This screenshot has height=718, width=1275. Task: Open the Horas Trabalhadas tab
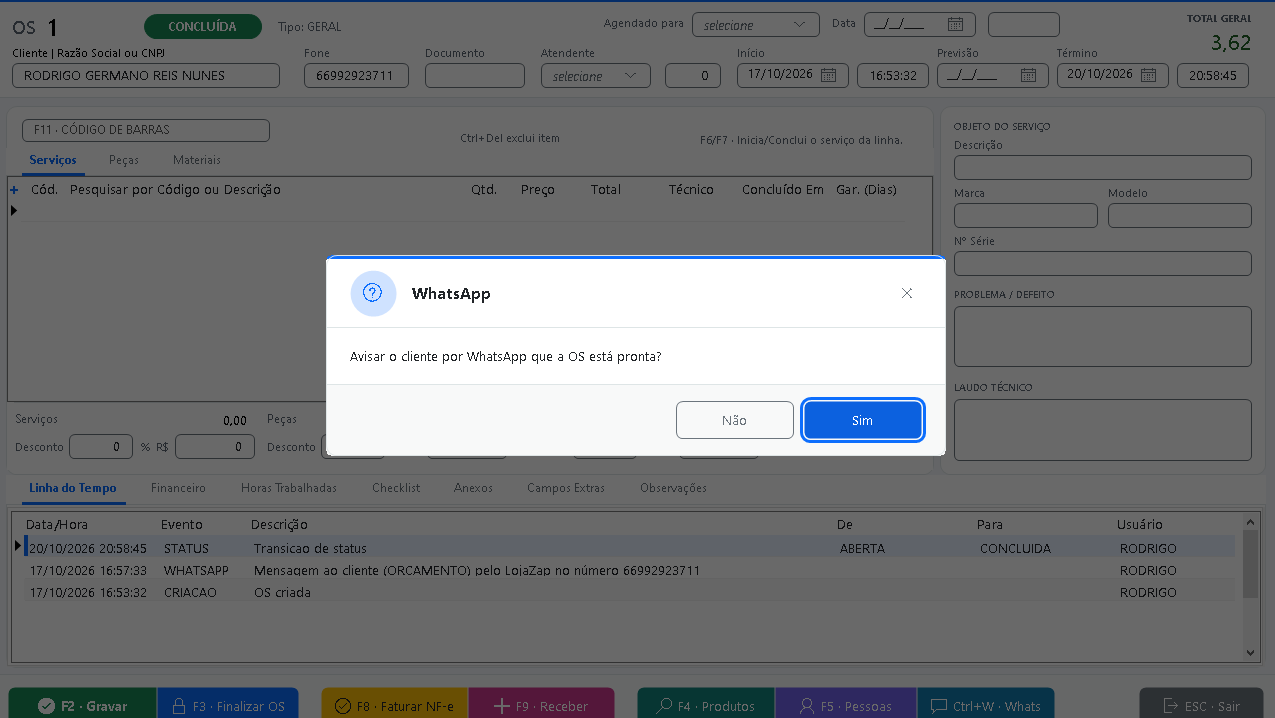pyautogui.click(x=289, y=488)
